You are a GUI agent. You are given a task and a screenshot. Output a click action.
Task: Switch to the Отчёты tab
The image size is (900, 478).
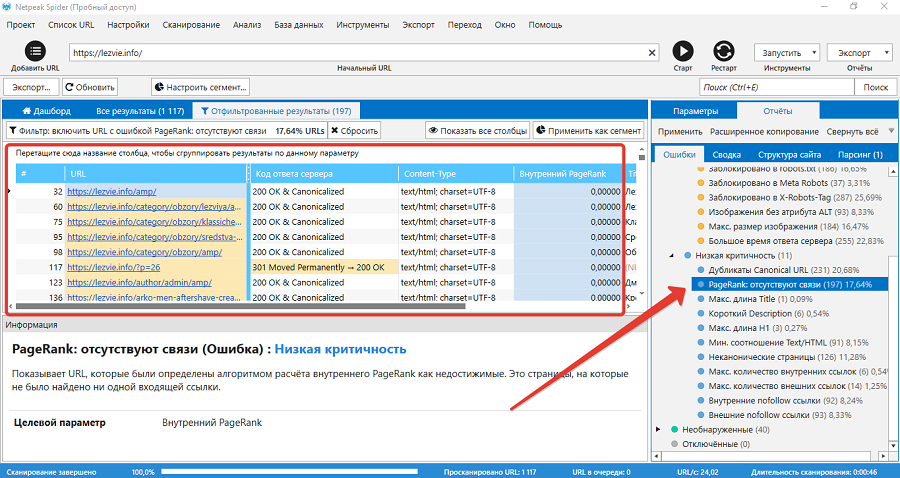click(x=778, y=111)
